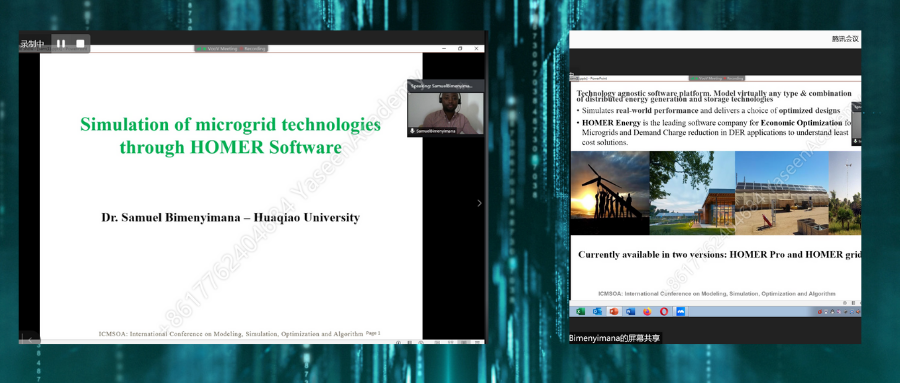This screenshot has height=383, width=900.
Task: Click the muted microphone icon under video
Action: (412, 131)
